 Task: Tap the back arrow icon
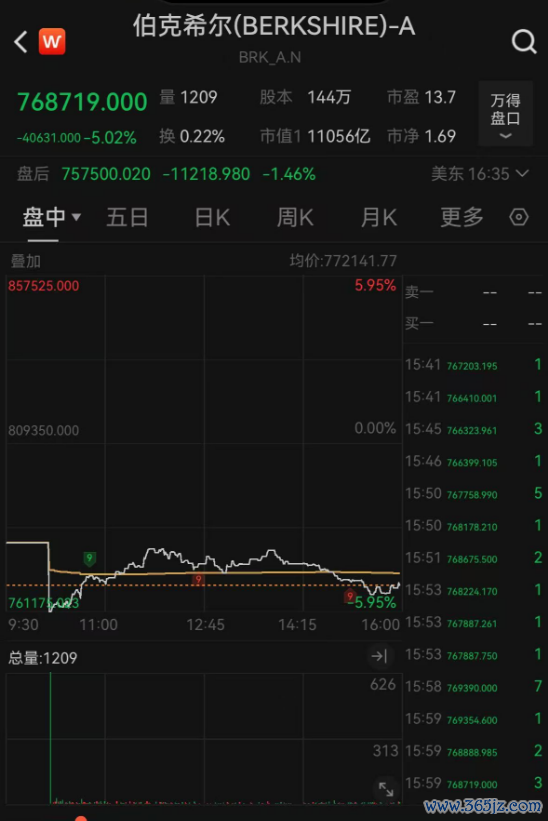coord(20,42)
